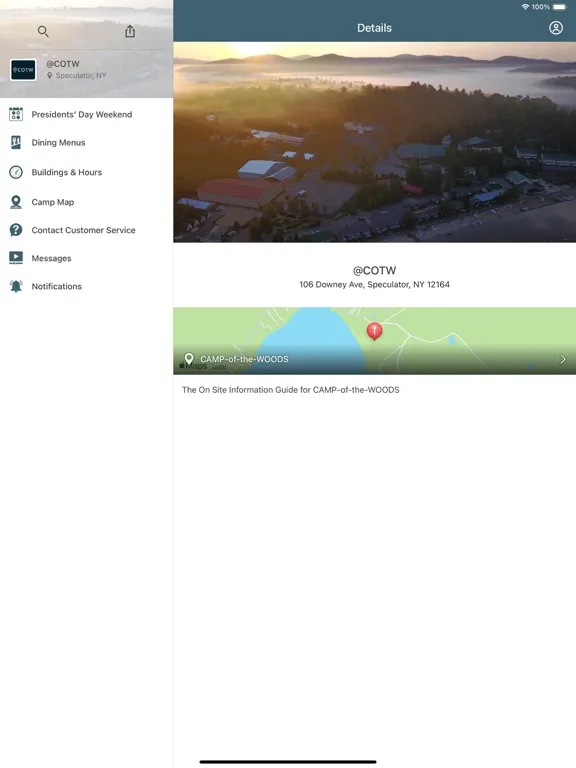Click the Notifications bell icon

pos(16,286)
